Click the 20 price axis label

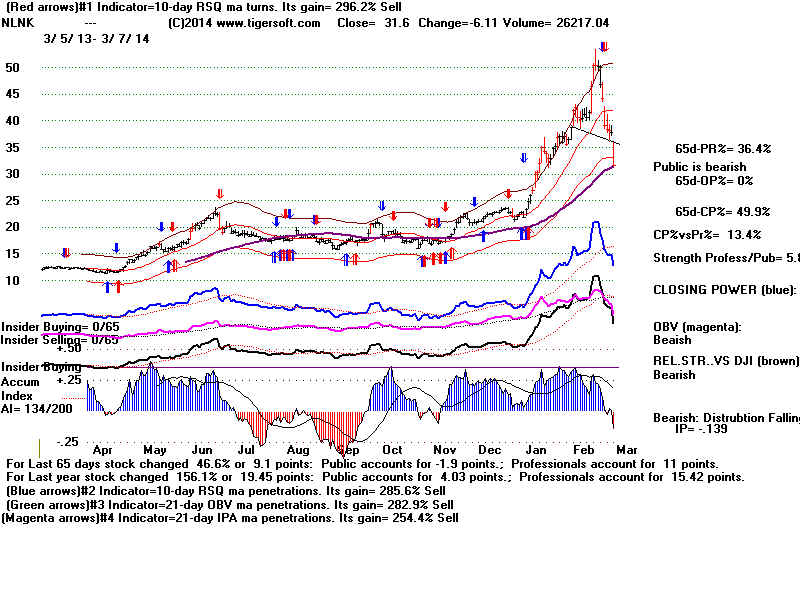pos(12,227)
